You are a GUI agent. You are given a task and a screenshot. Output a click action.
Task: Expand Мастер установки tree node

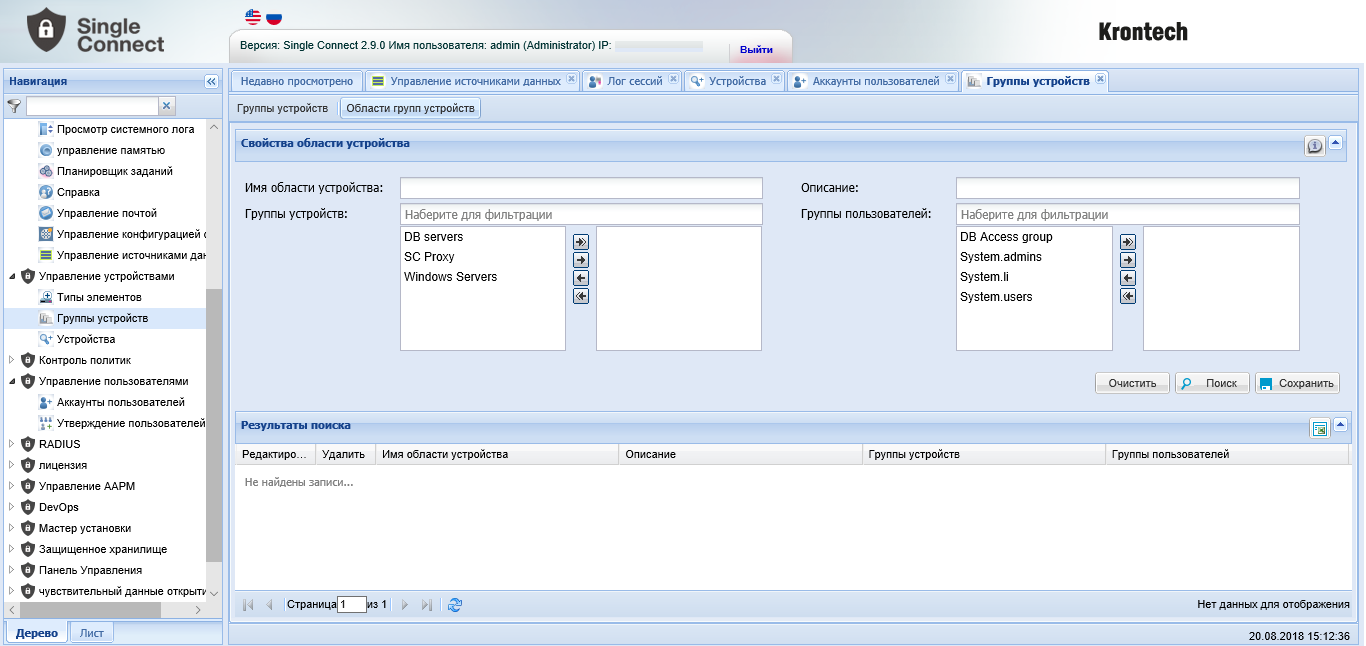point(12,528)
